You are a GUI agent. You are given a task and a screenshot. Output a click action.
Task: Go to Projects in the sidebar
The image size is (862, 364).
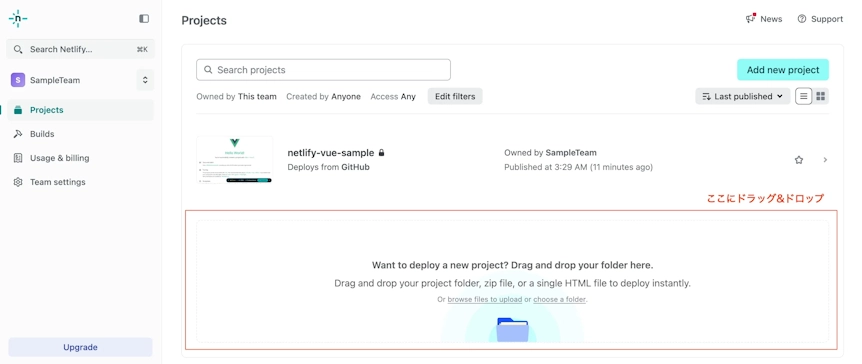coord(80,110)
